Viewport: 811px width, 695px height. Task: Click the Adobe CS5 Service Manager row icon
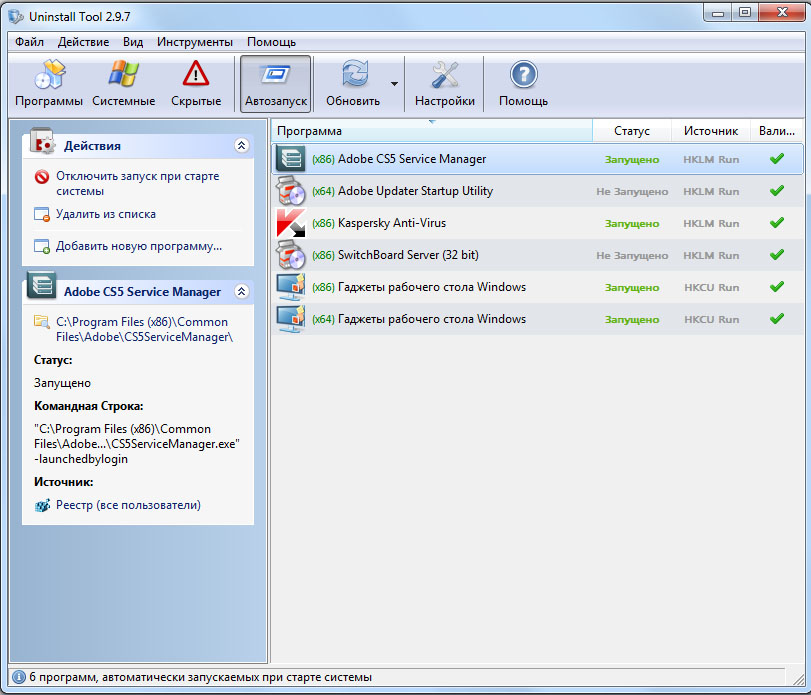point(291,158)
